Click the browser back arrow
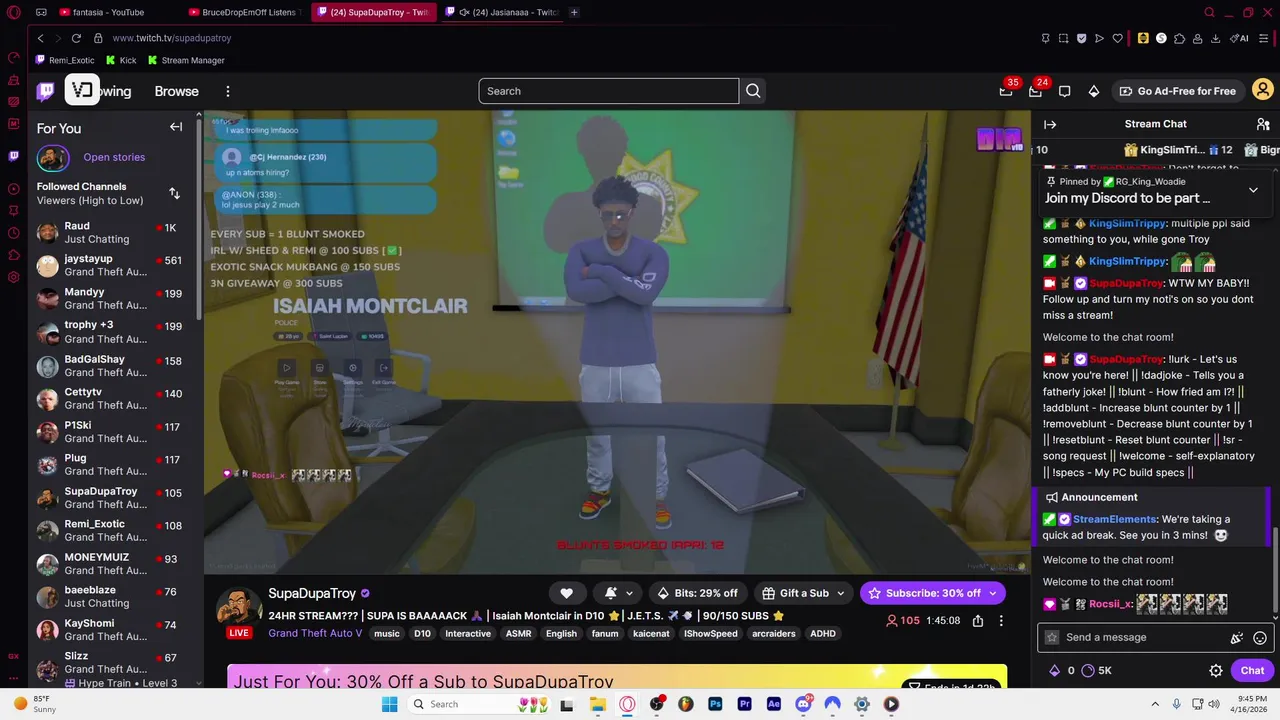The image size is (1280, 720). point(40,38)
